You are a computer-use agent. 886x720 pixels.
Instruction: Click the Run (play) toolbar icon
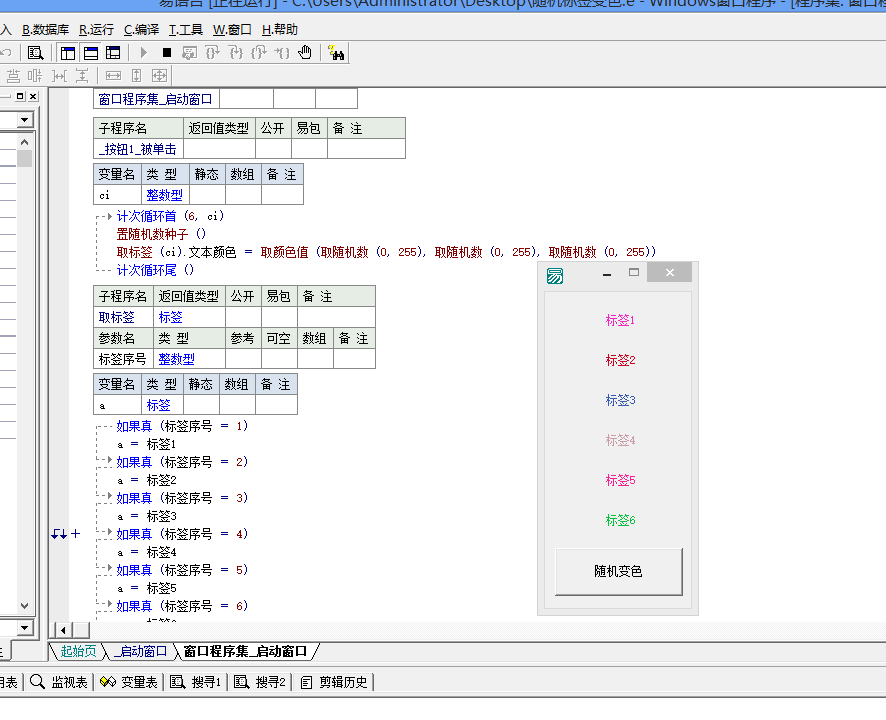coord(144,53)
